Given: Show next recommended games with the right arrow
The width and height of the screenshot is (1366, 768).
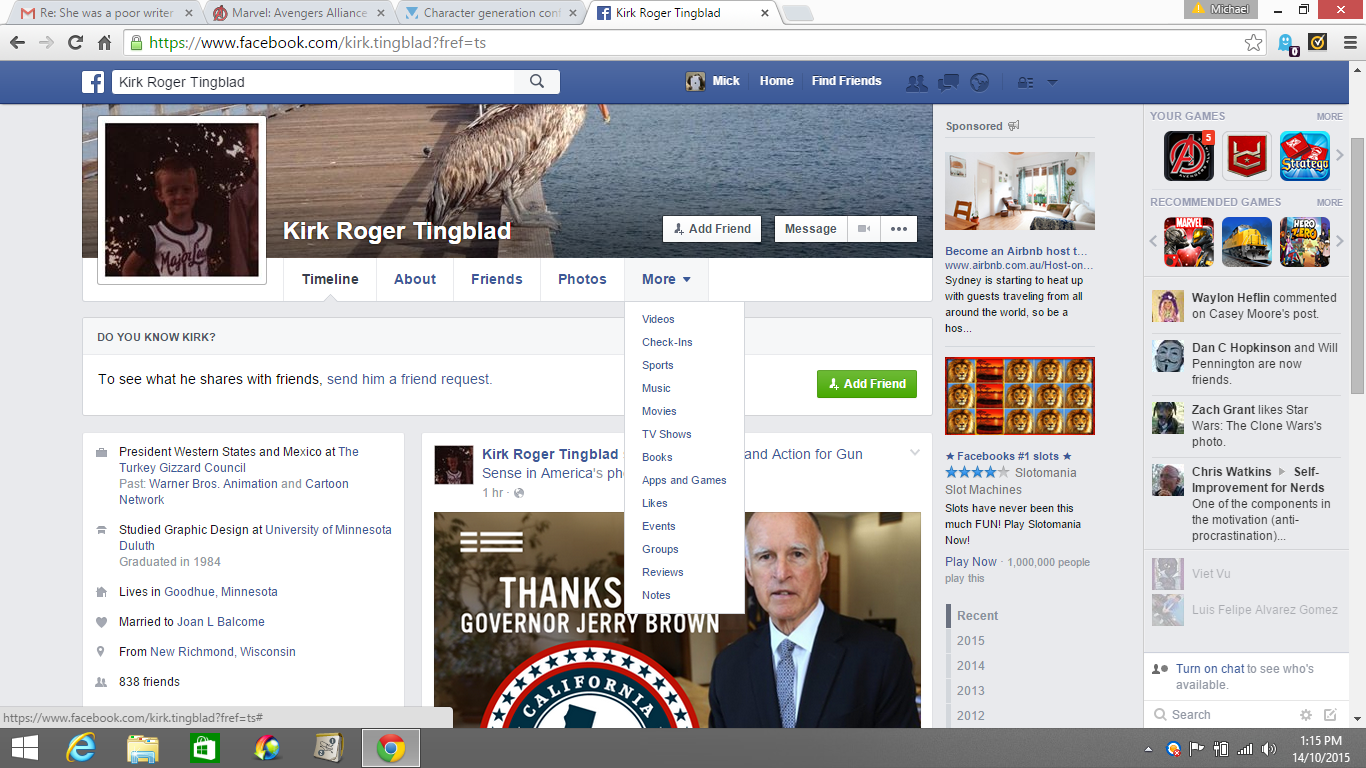Looking at the screenshot, I should (x=1340, y=242).
